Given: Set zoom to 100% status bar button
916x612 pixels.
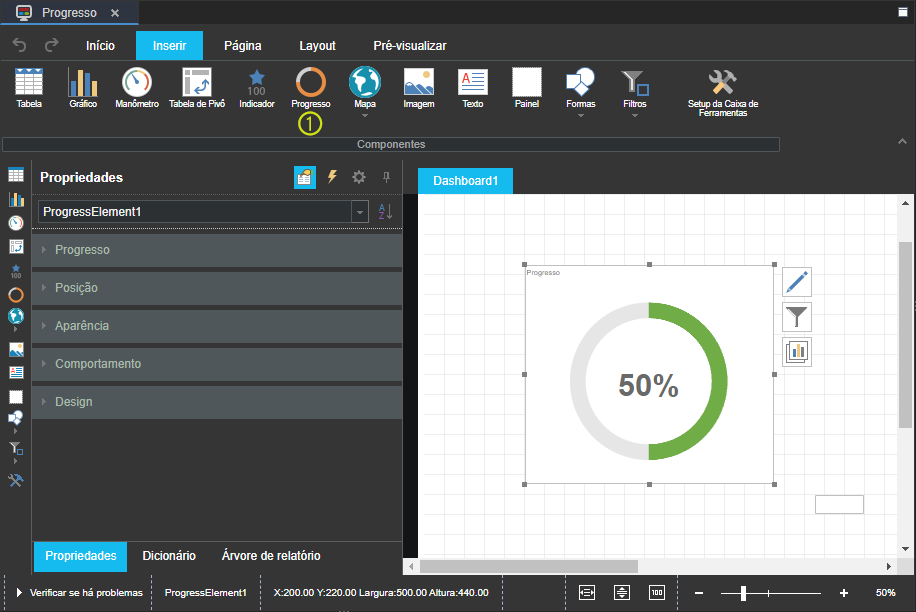Looking at the screenshot, I should point(657,593).
